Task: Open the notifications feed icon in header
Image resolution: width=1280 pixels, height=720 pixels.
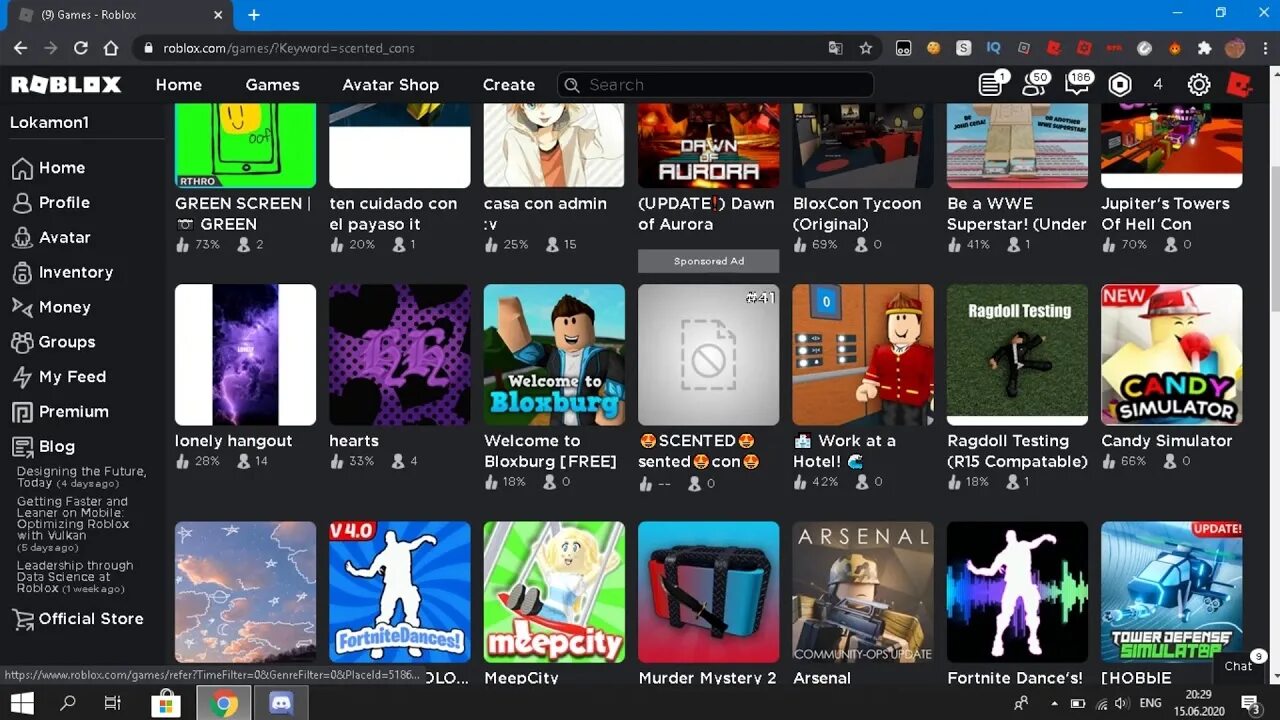Action: click(x=990, y=85)
